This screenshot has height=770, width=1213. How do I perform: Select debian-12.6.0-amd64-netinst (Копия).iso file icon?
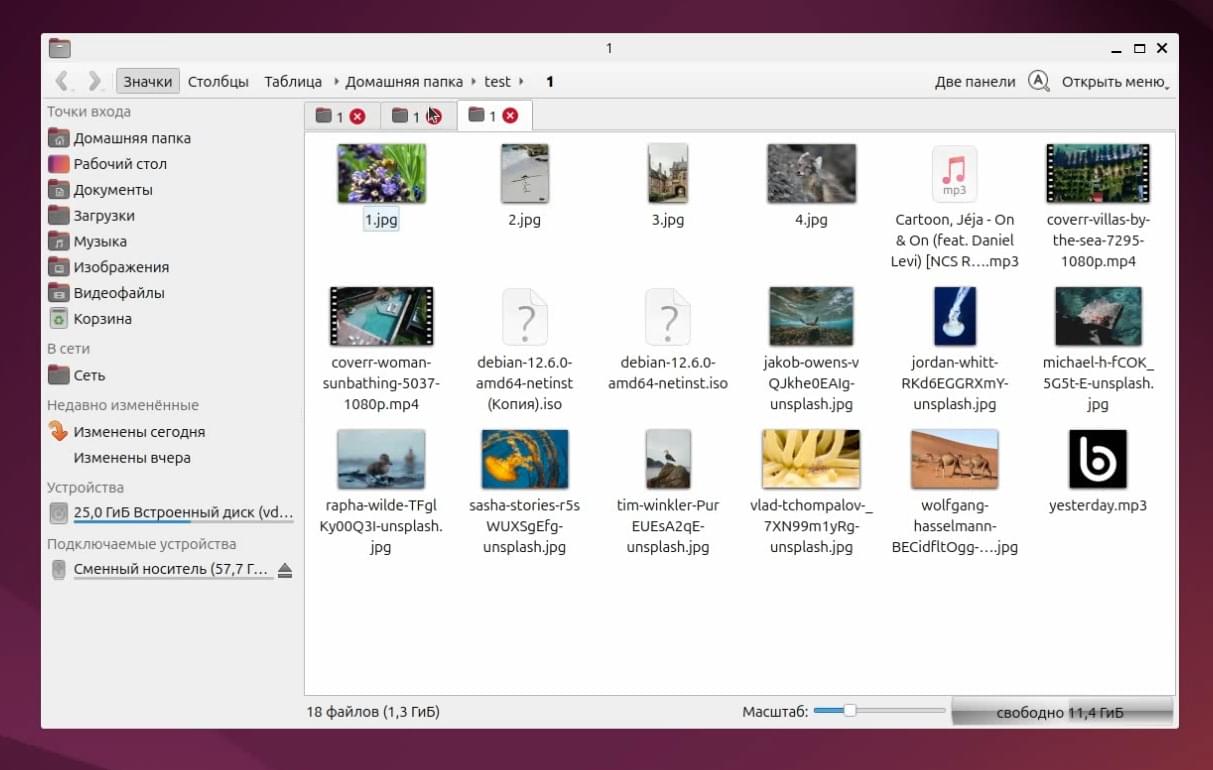(x=525, y=317)
